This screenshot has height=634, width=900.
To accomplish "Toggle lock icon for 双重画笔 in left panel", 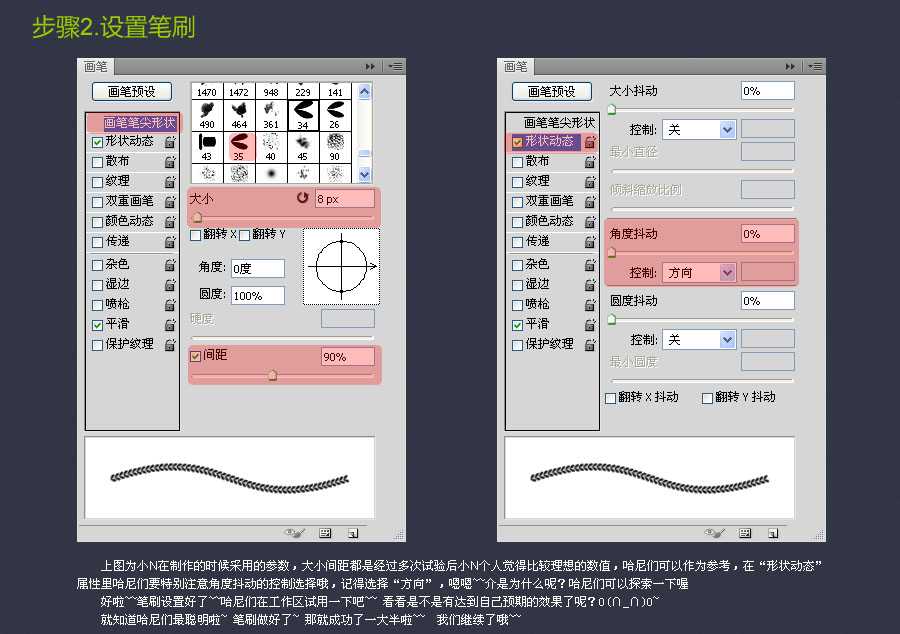I will 170,202.
